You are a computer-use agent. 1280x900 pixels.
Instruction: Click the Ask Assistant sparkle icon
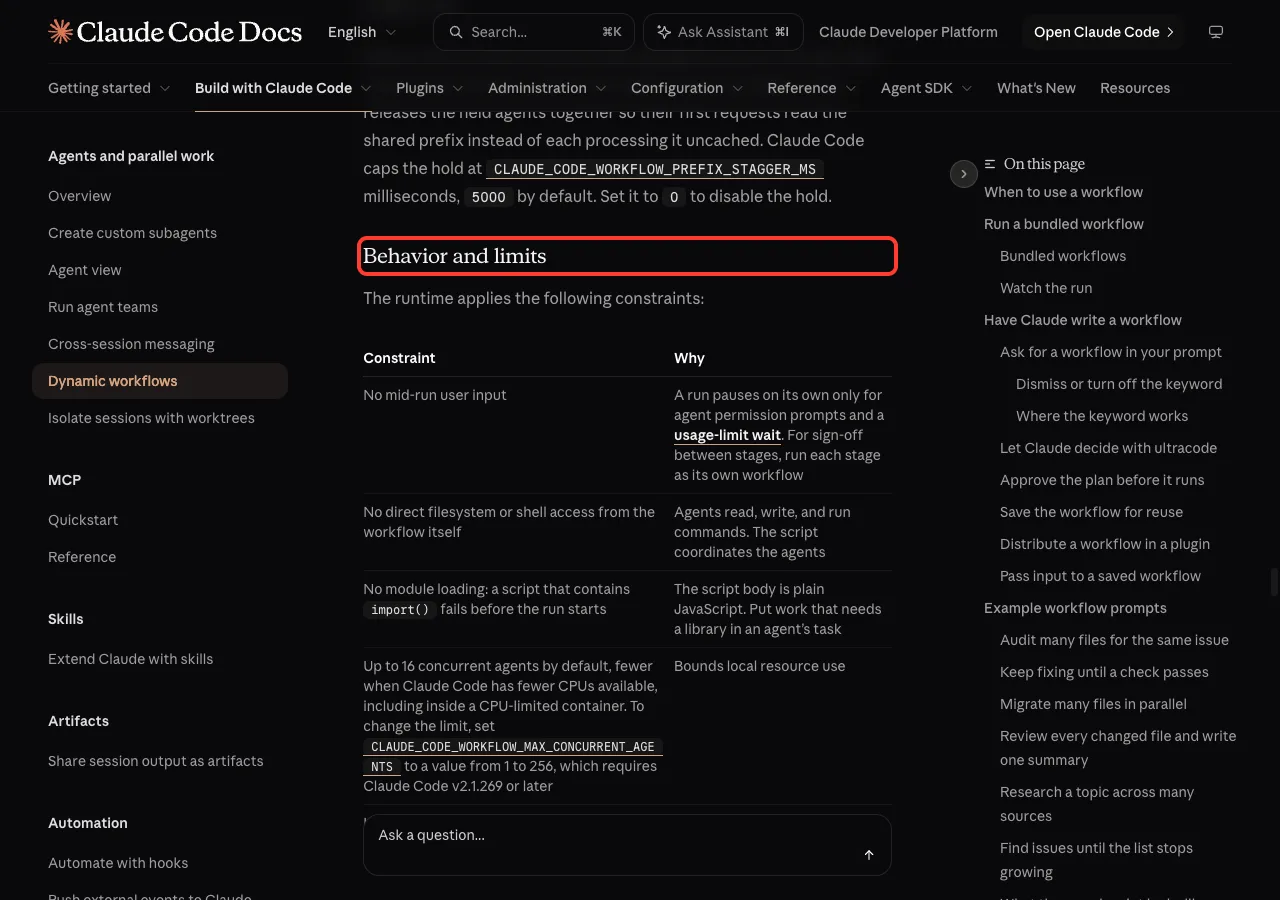pyautogui.click(x=664, y=32)
